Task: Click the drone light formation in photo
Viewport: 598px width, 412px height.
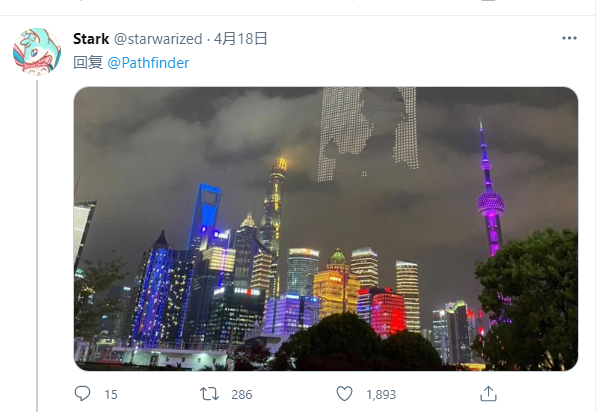Action: tap(367, 134)
